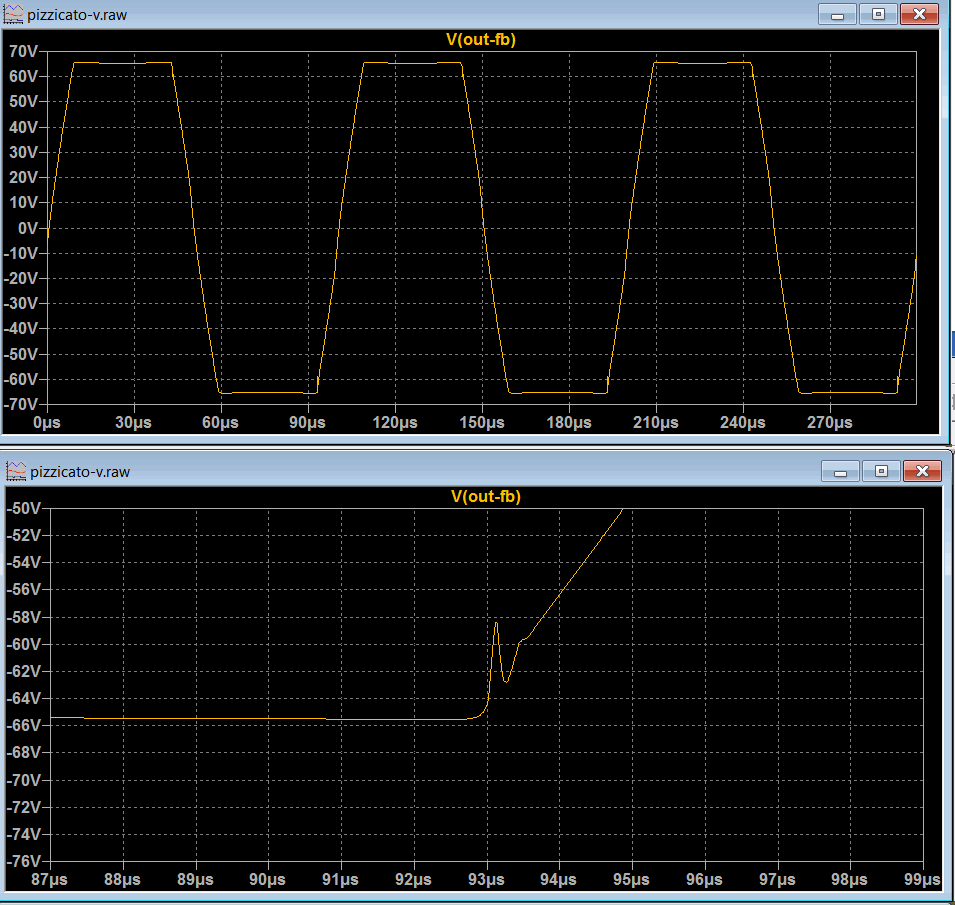Click the 95µs label on the lower plot's time axis
This screenshot has height=905, width=955.
[631, 879]
